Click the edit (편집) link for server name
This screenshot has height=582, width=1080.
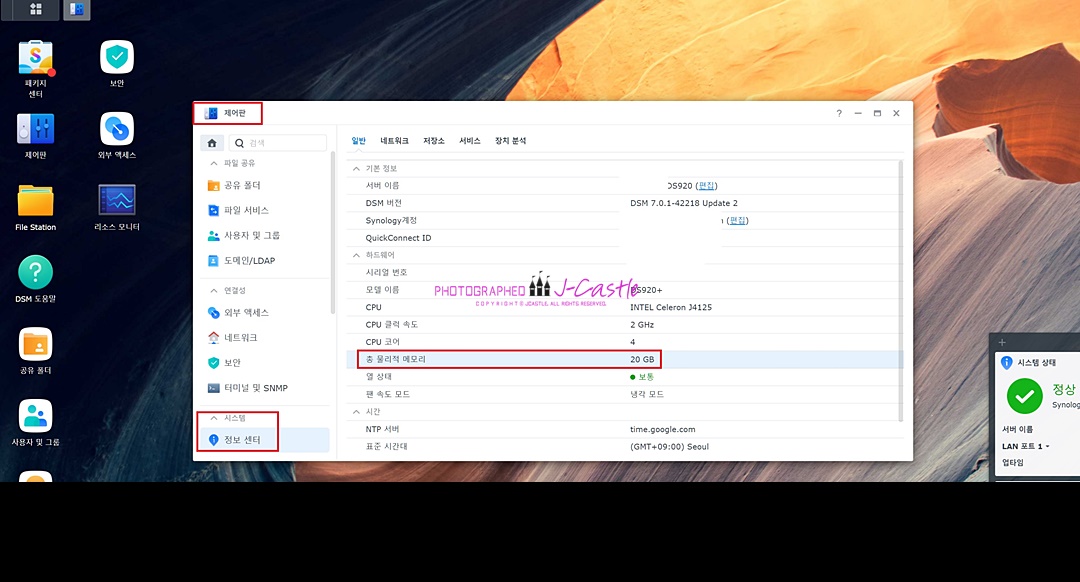pyautogui.click(x=707, y=186)
